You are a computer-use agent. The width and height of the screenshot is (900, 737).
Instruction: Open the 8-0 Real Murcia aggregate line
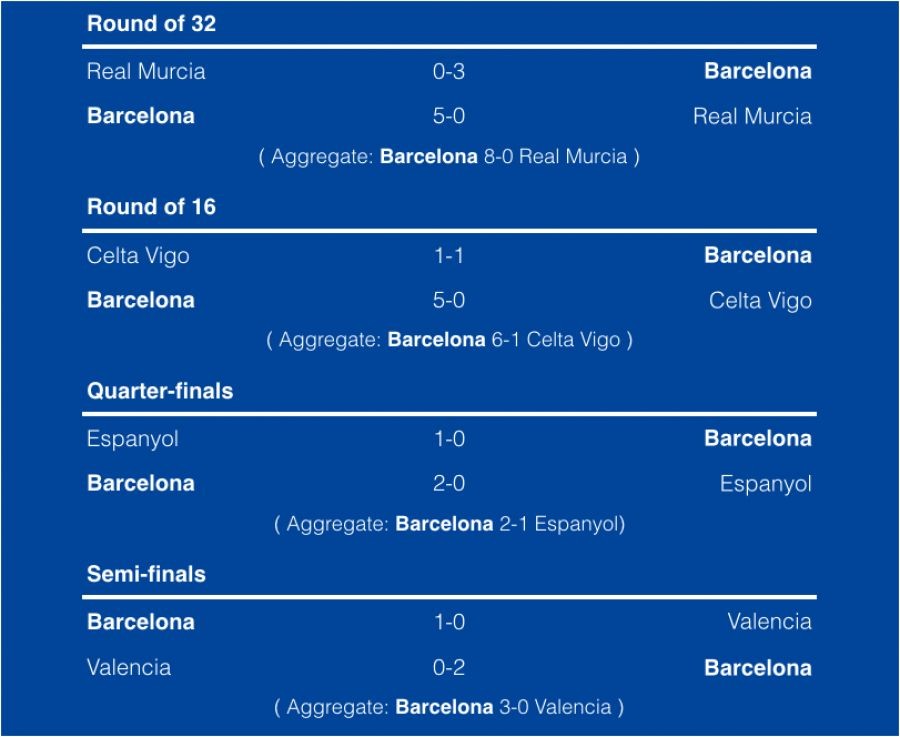tap(449, 157)
